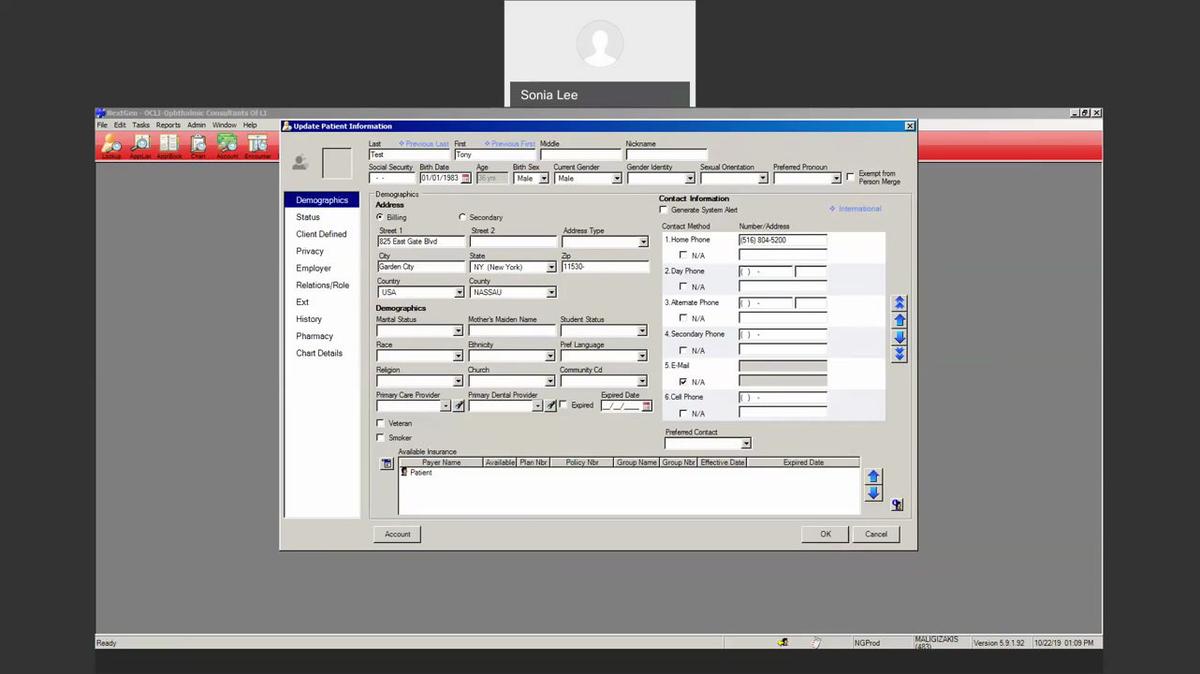This screenshot has width=1200, height=674.
Task: Open the Lookup tool in the toolbar
Action: (111, 145)
